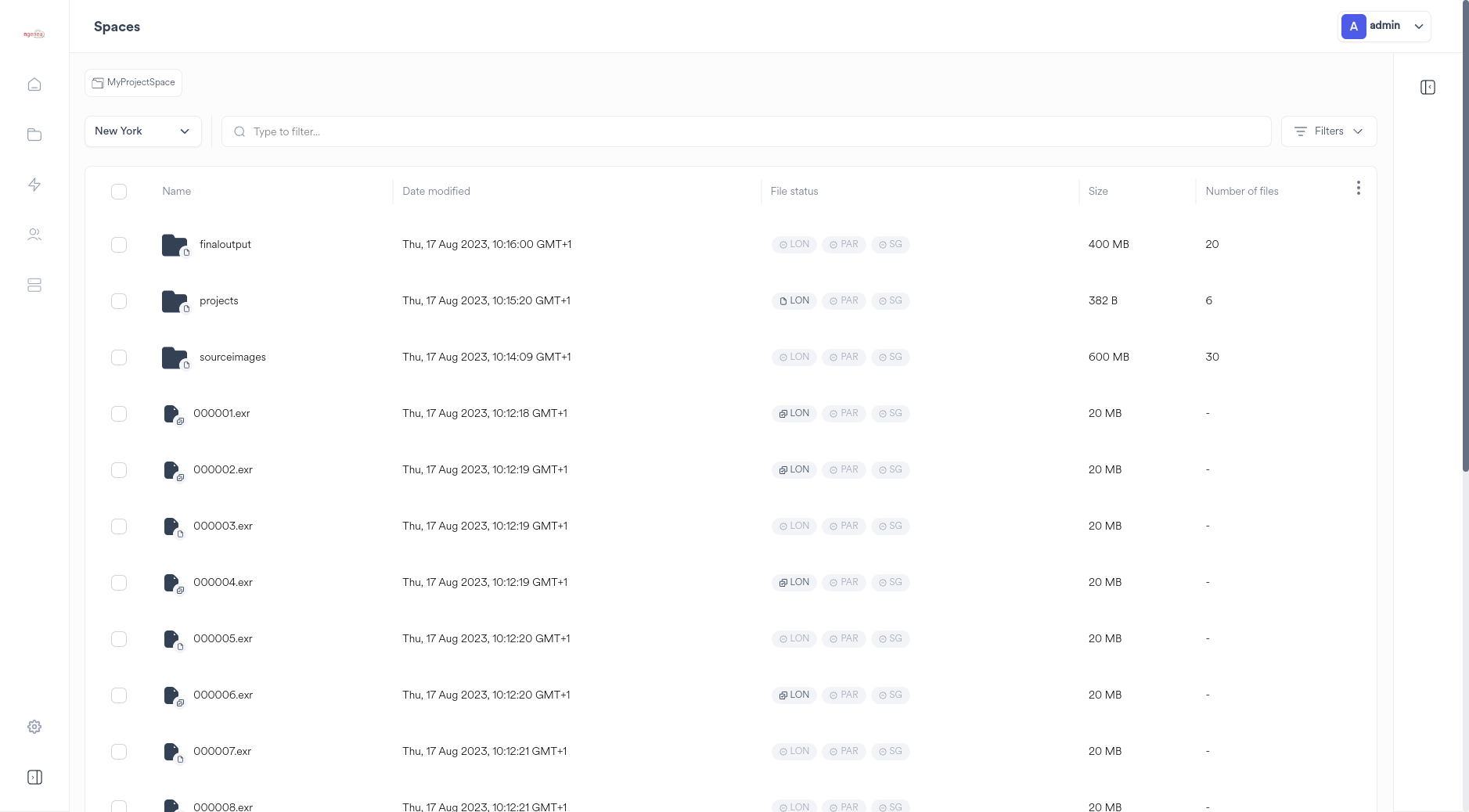Tick the checkbox next to 000001.exr
The height and width of the screenshot is (812, 1469).
tap(119, 413)
